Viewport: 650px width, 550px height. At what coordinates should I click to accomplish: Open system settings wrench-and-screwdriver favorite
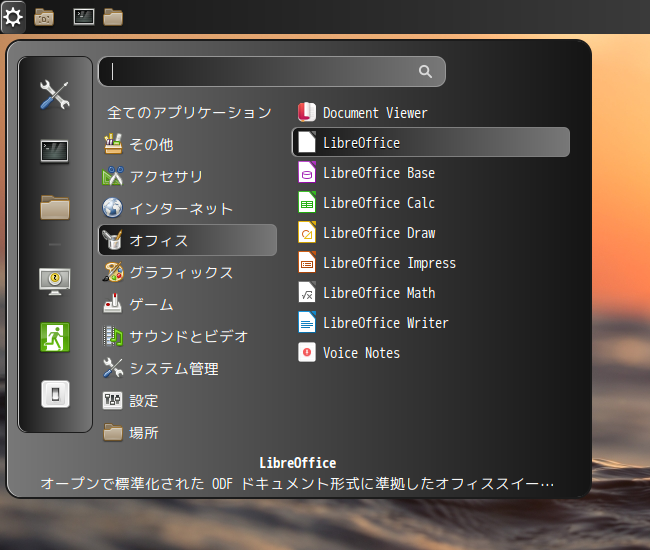55,94
